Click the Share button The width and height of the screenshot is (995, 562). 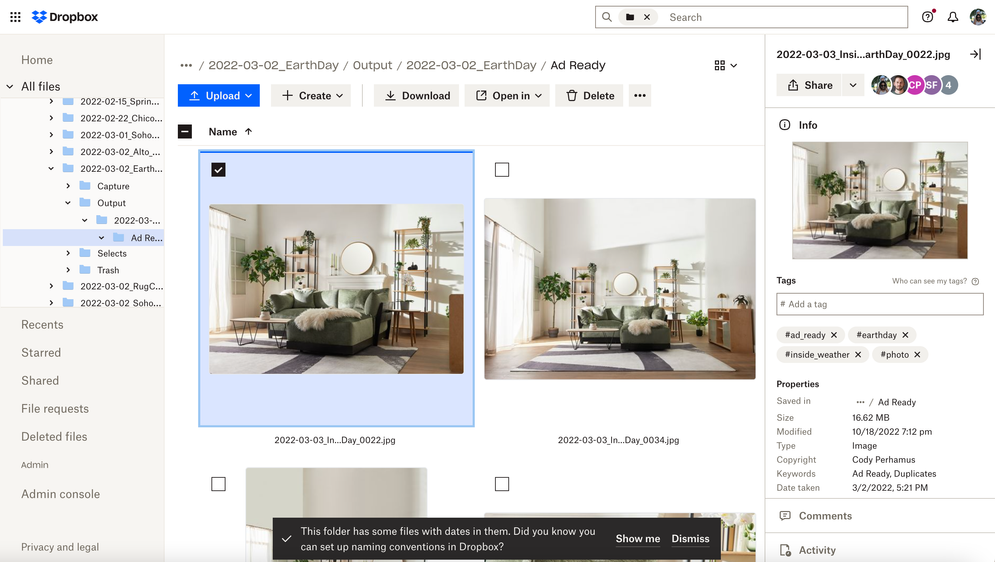tap(810, 85)
